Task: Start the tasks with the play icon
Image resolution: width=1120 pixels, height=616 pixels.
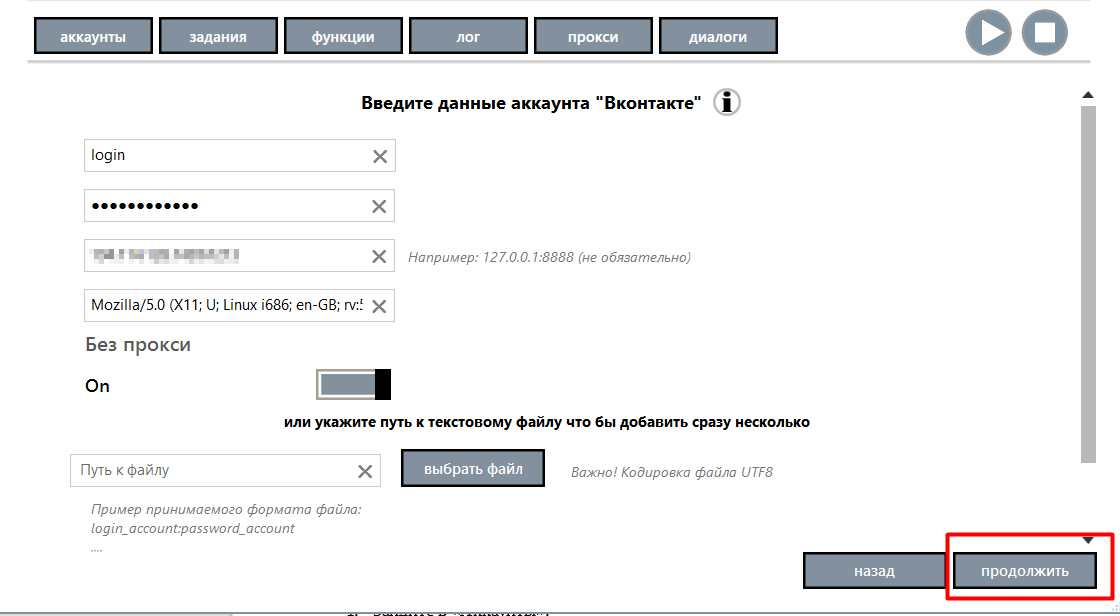Action: (x=988, y=33)
